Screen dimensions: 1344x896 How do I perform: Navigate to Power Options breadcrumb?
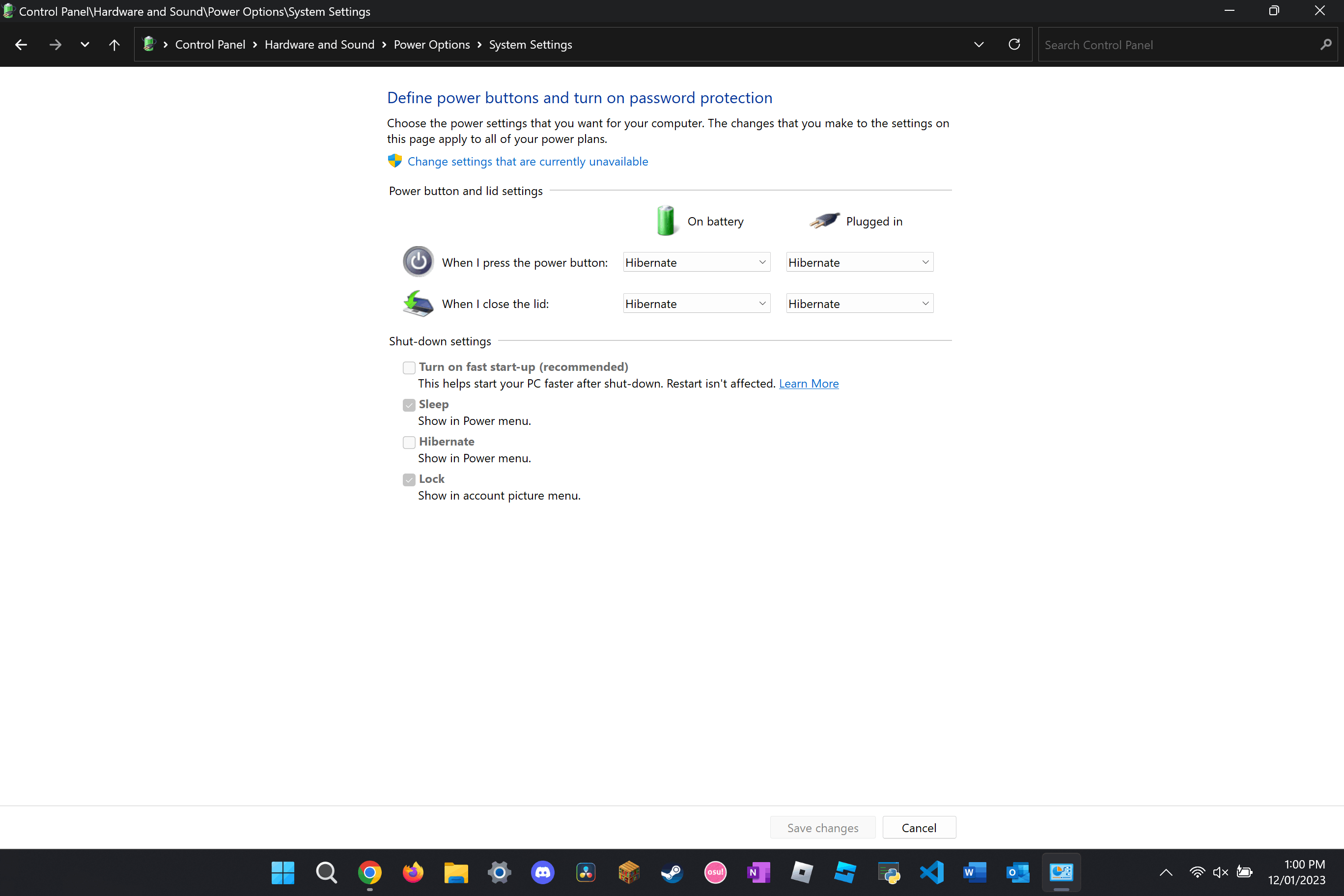(431, 45)
